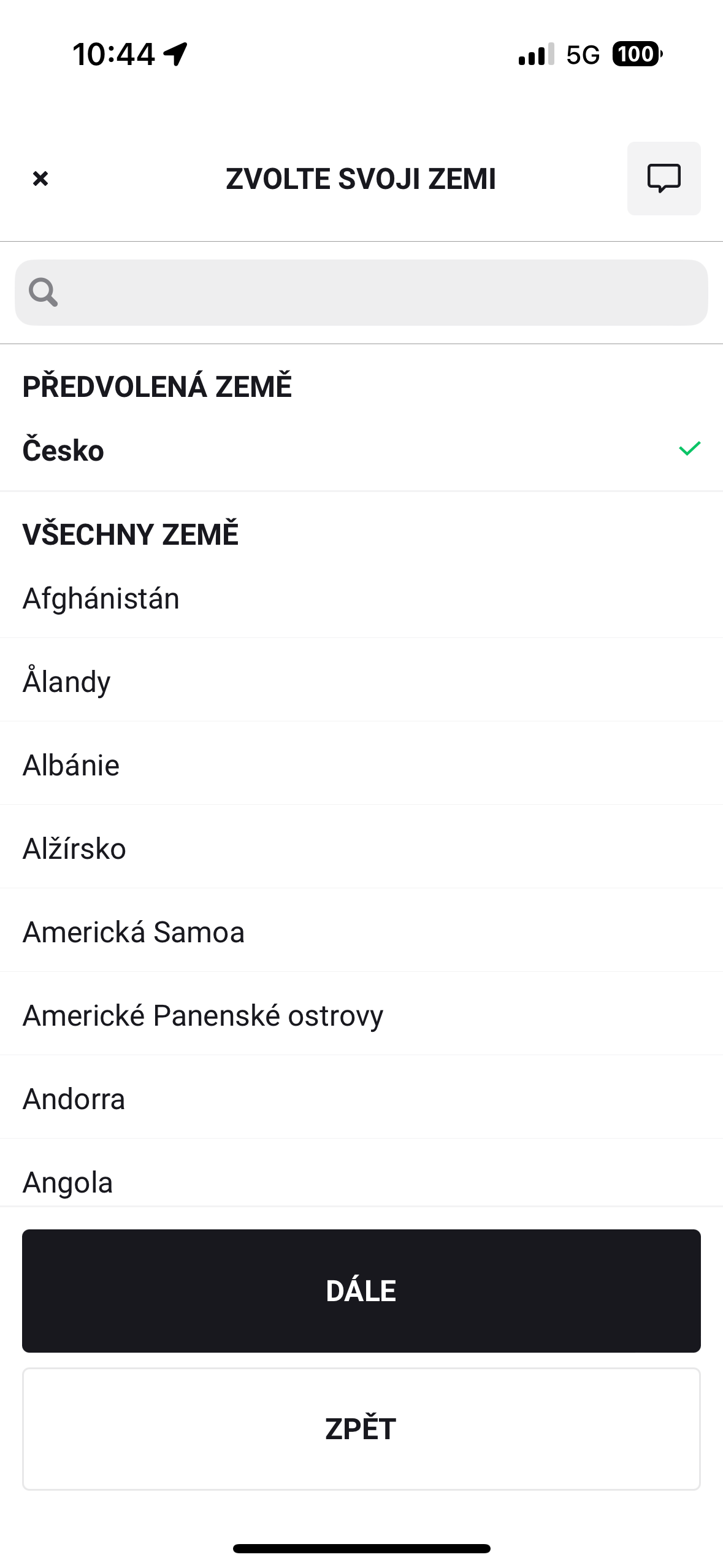Focus the country search field

point(380,293)
